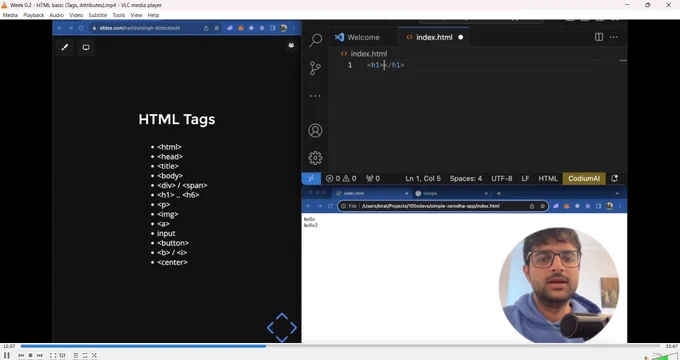Screen dimensions: 680x360
Task: Open VS Code source control view
Action: (x=315, y=68)
